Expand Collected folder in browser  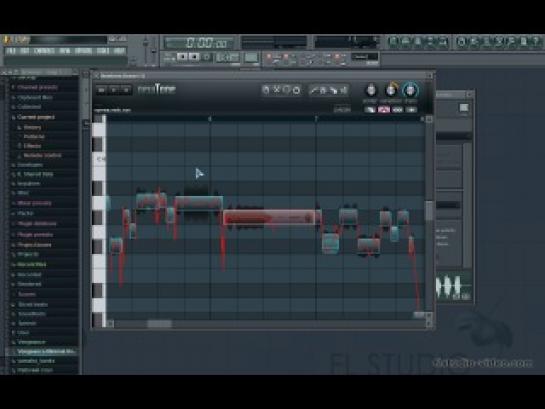tap(29, 107)
